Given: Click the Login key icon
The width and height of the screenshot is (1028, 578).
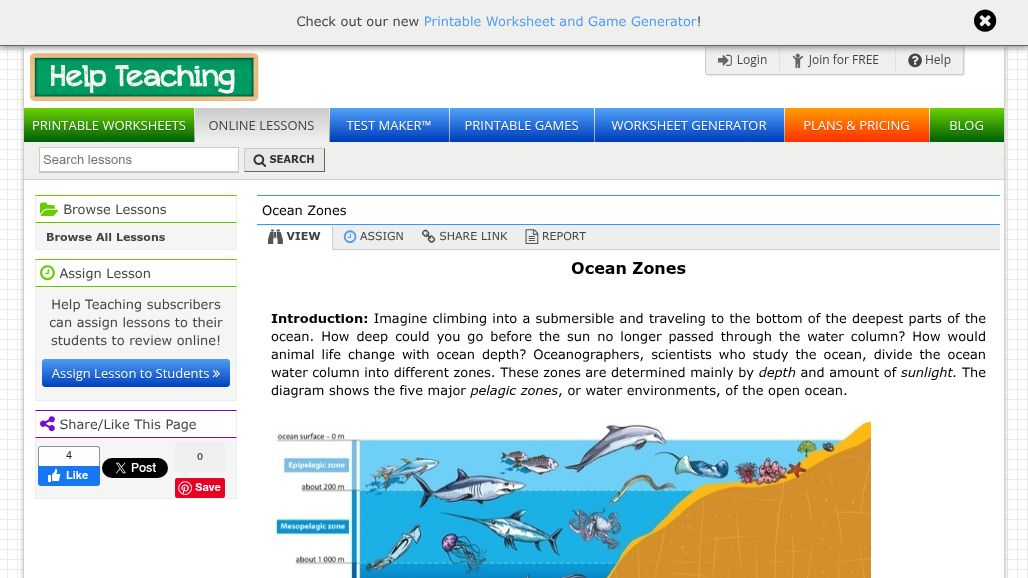Looking at the screenshot, I should tap(725, 59).
